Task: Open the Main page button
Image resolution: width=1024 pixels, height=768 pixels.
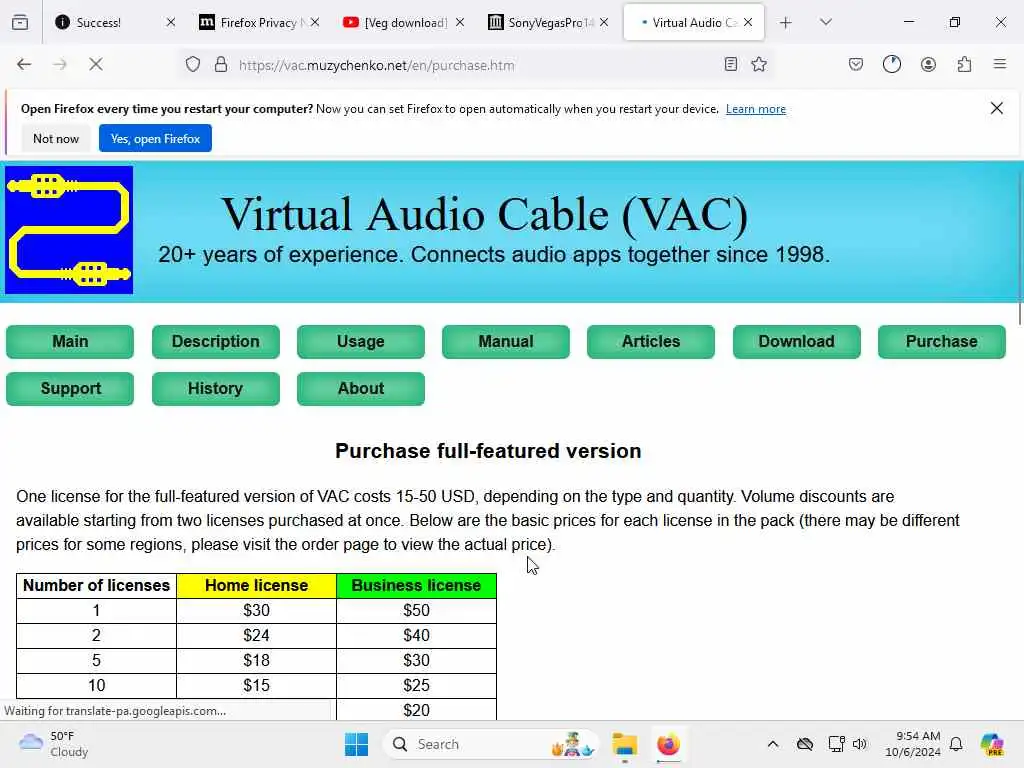Action: click(x=70, y=342)
